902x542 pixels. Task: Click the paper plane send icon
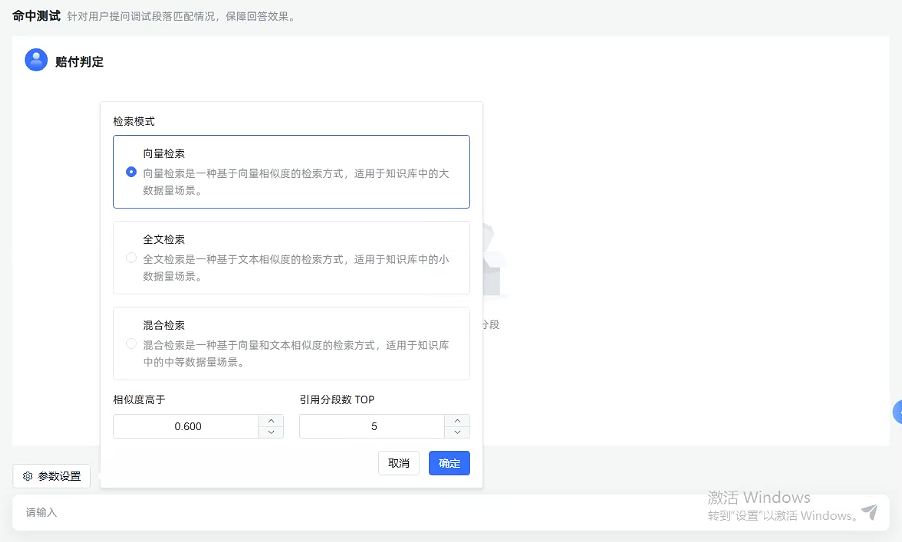point(869,512)
